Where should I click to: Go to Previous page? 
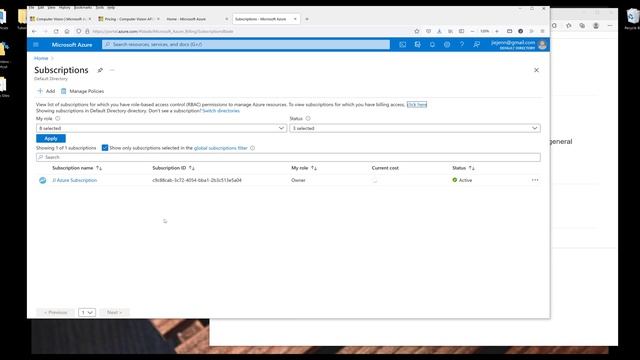56,312
